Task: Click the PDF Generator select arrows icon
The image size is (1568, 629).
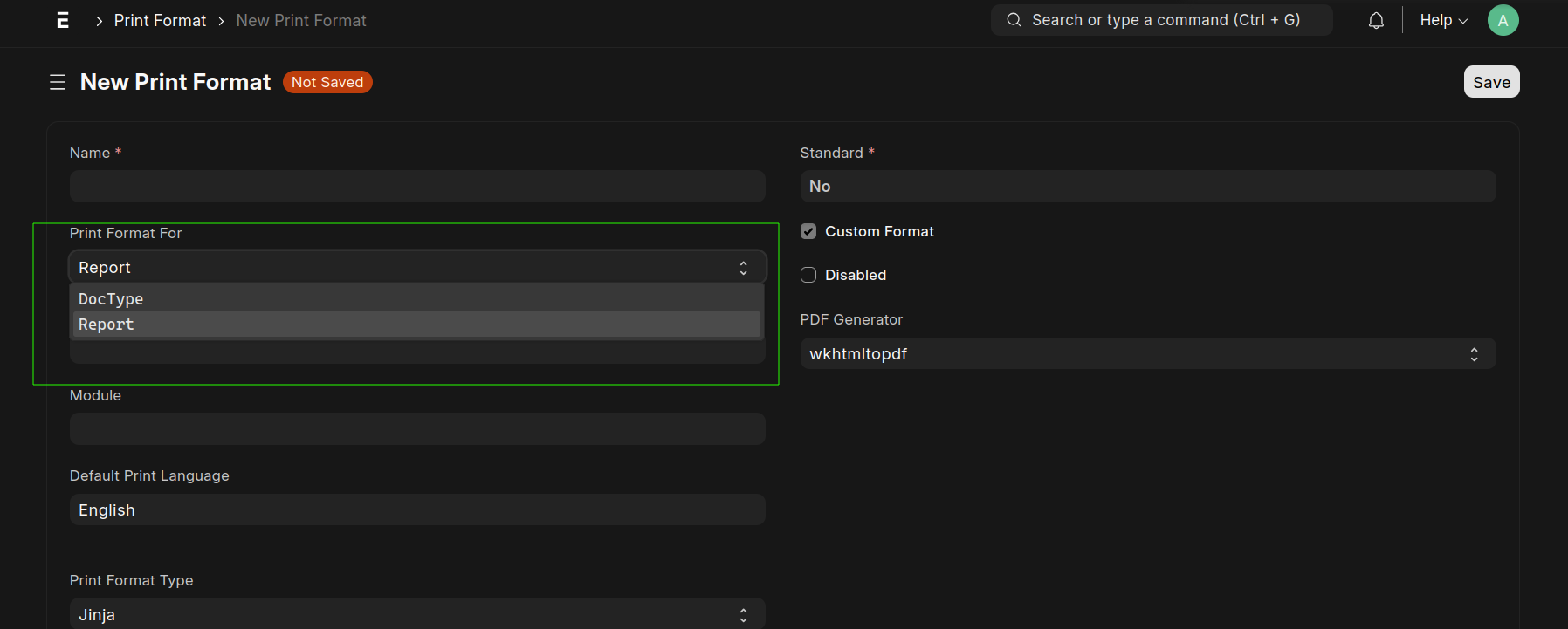Action: [1474, 354]
